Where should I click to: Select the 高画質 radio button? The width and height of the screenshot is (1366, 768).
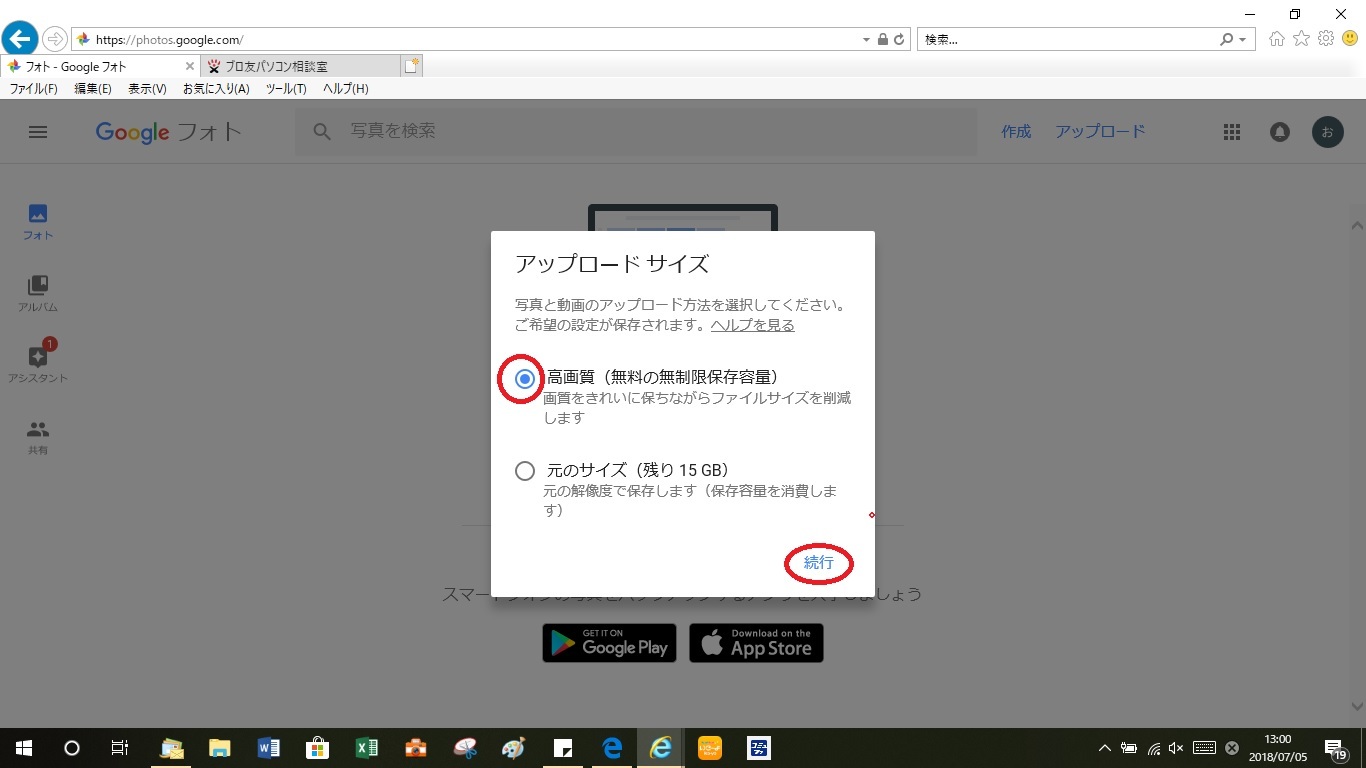click(525, 379)
